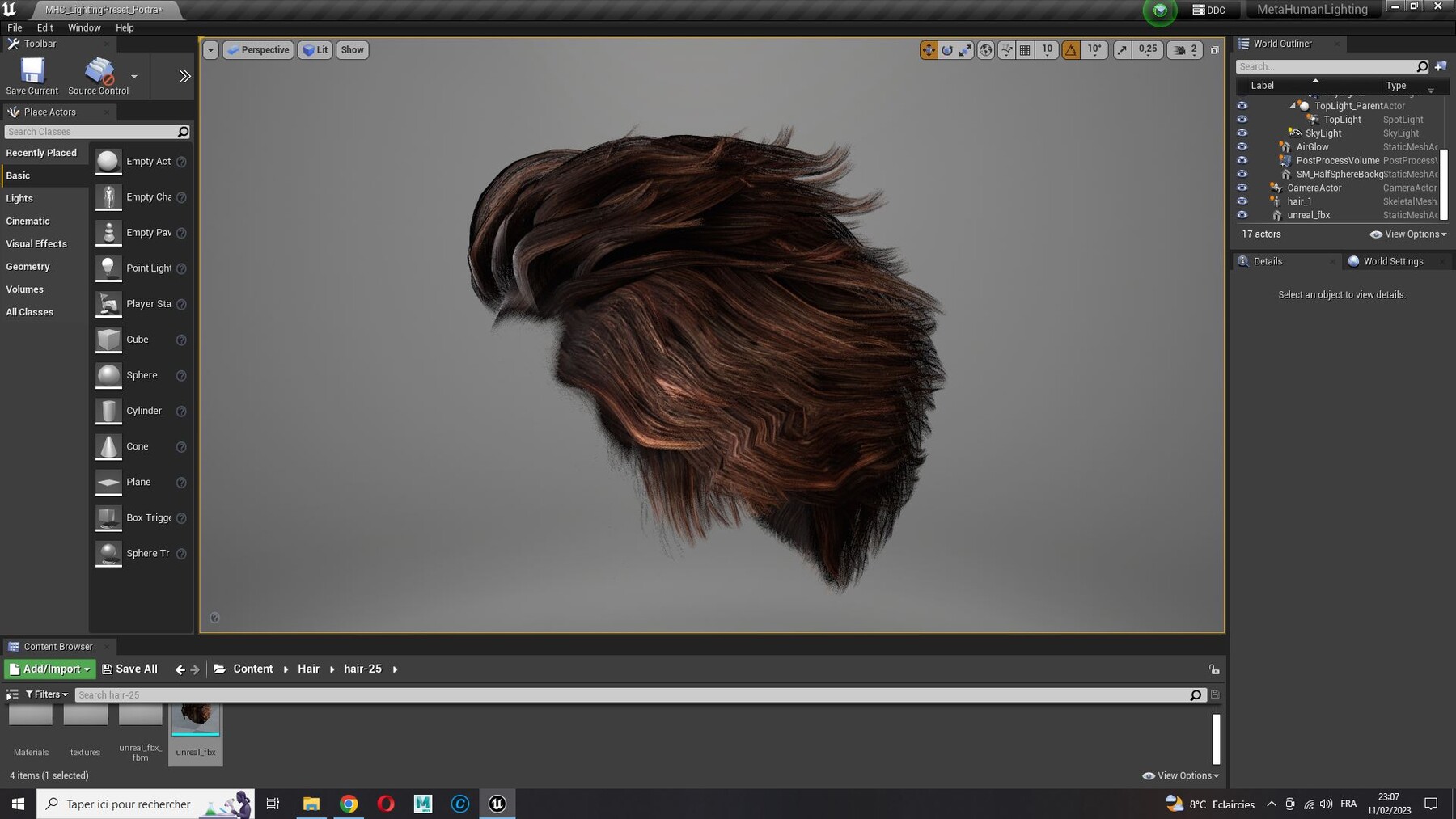Image resolution: width=1456 pixels, height=819 pixels.
Task: Open Unreal Engine from the Windows taskbar
Action: (x=497, y=804)
